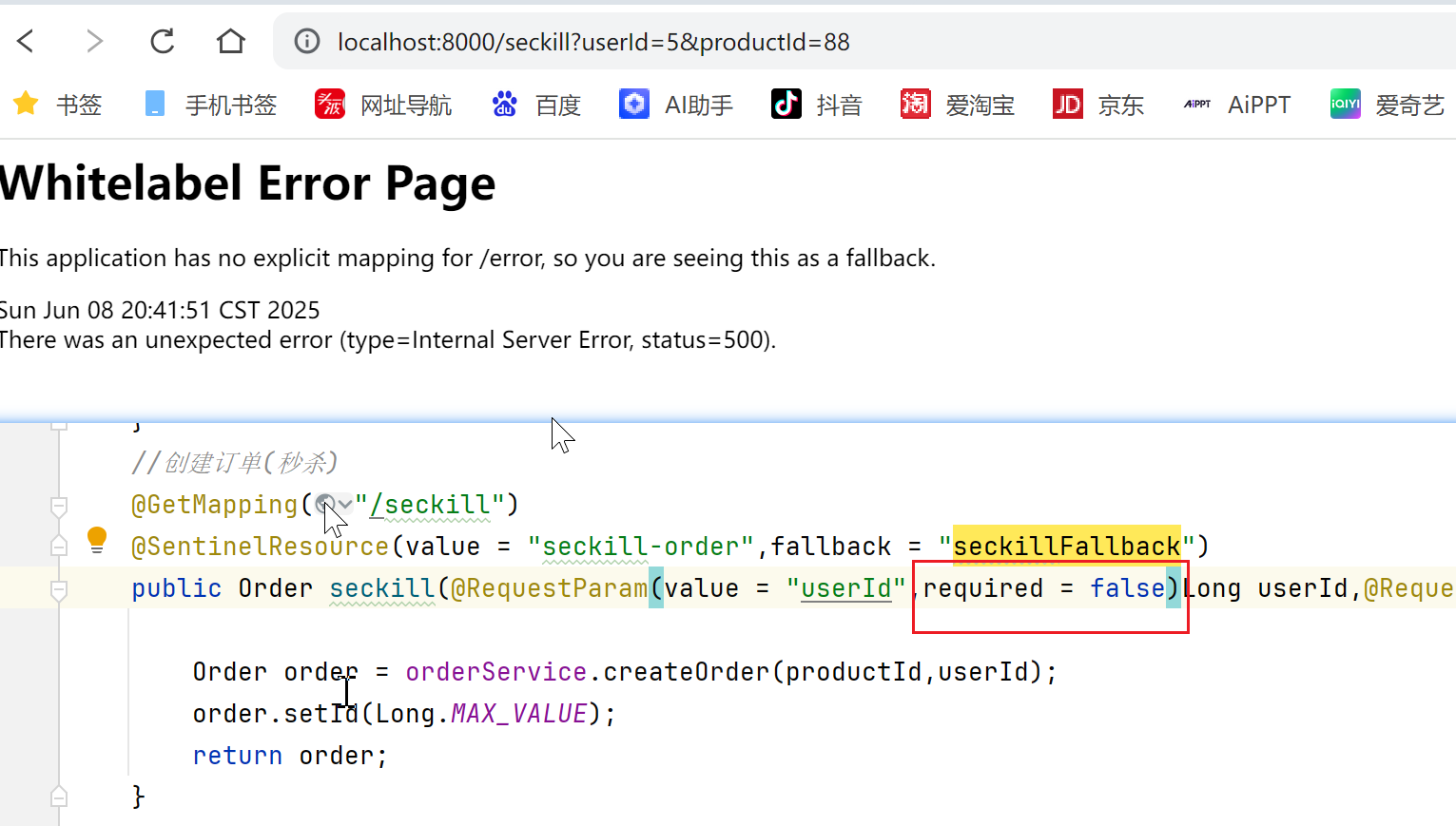Click the fold marker at the closing brace
The height and width of the screenshot is (826, 1456).
[x=59, y=797]
